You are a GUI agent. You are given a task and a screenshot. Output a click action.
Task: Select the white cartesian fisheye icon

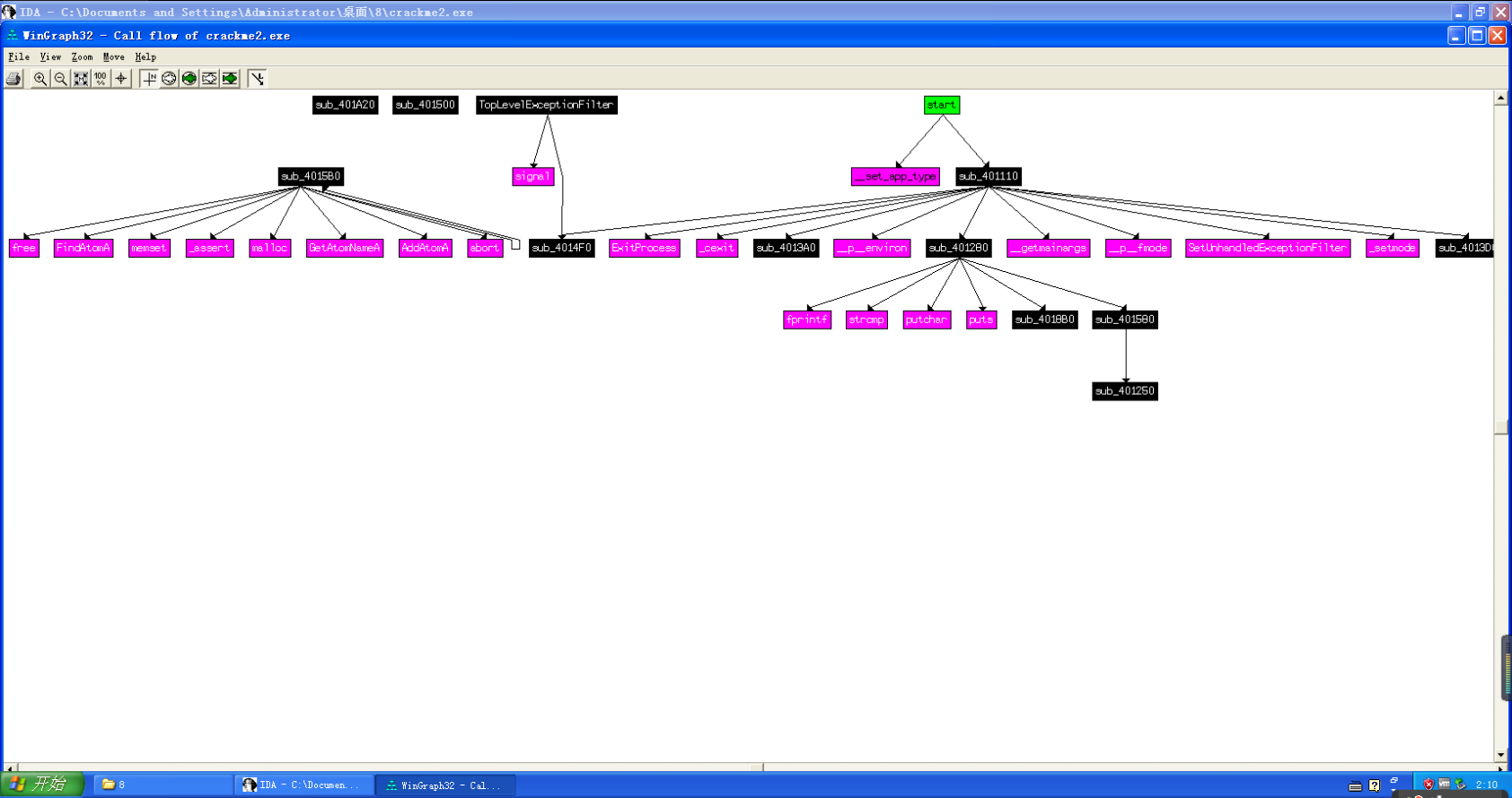[209, 79]
